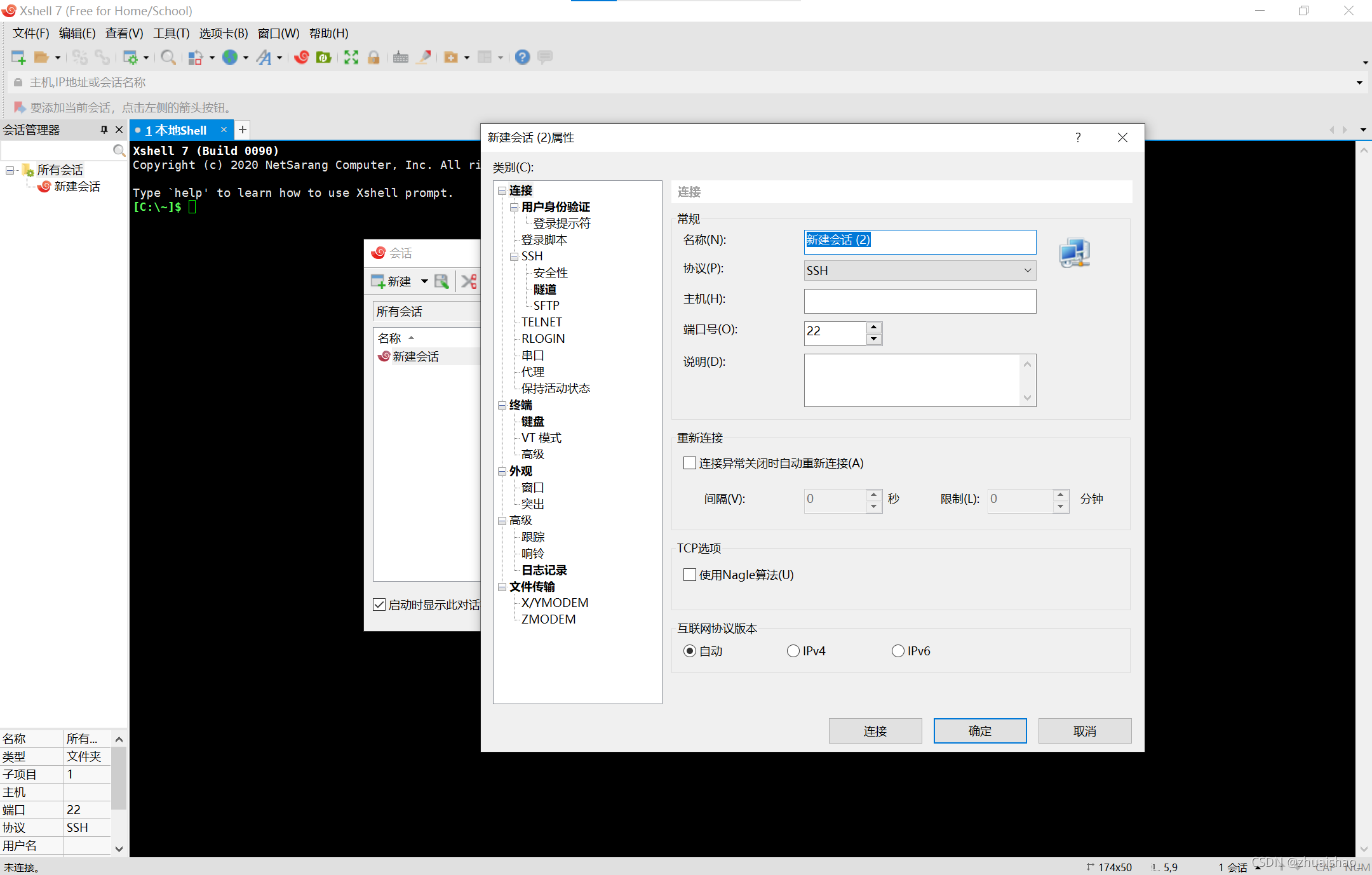Image resolution: width=1372 pixels, height=875 pixels.
Task: Click the new session toolbar icon
Action: (18, 57)
